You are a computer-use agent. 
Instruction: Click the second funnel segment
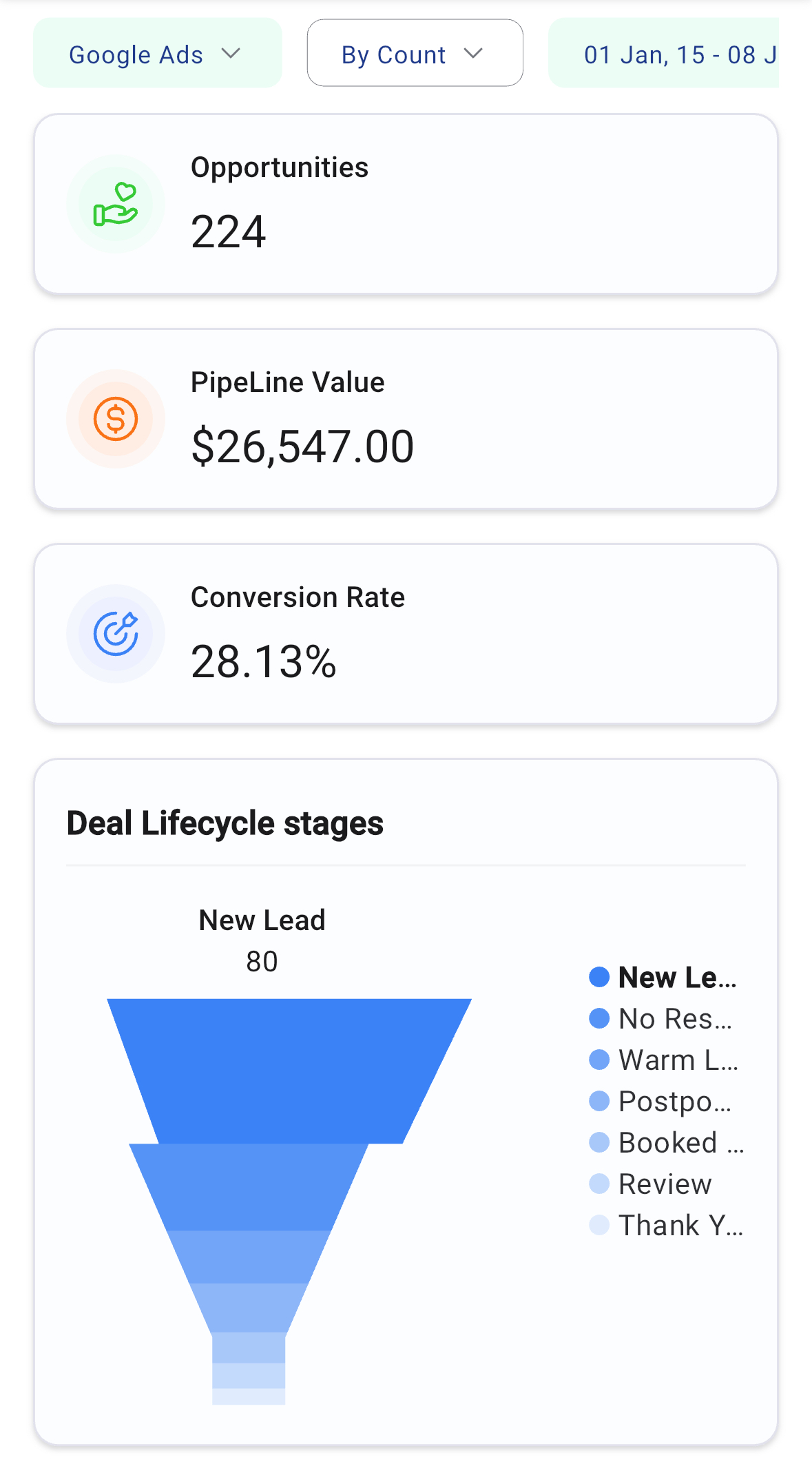pos(250,1186)
